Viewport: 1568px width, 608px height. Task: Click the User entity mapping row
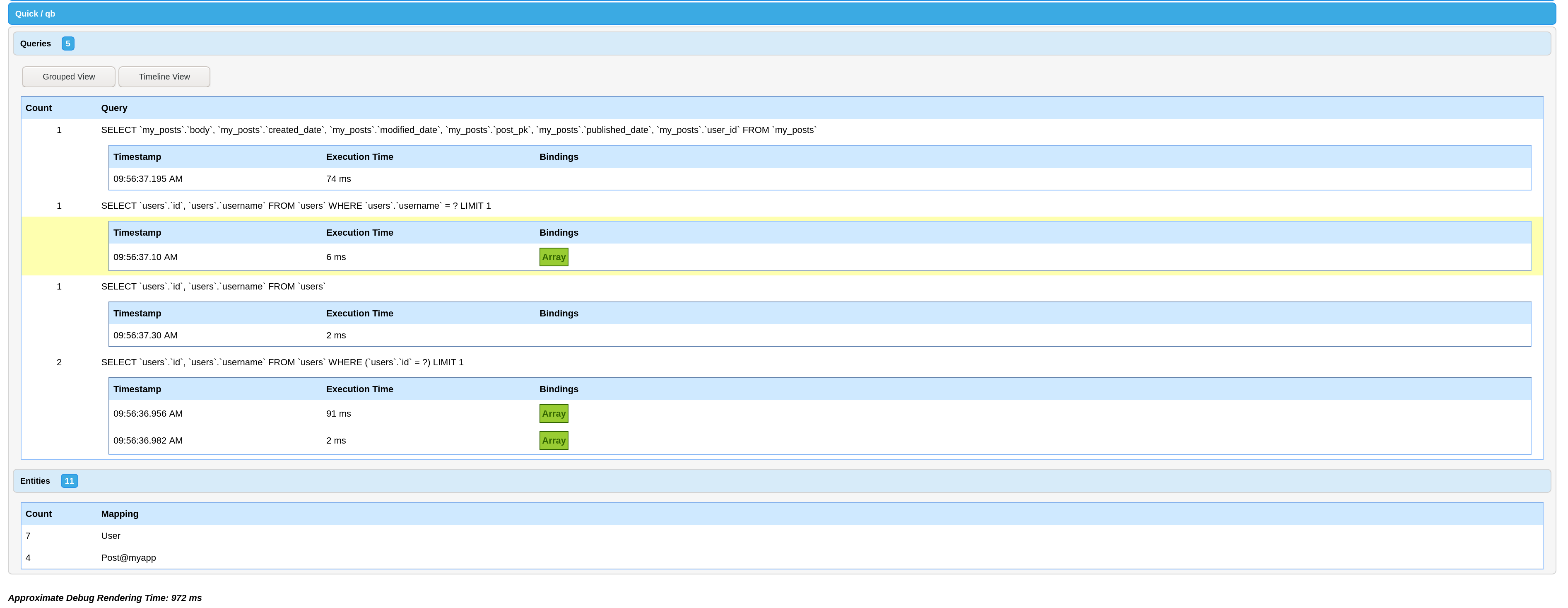click(x=111, y=536)
